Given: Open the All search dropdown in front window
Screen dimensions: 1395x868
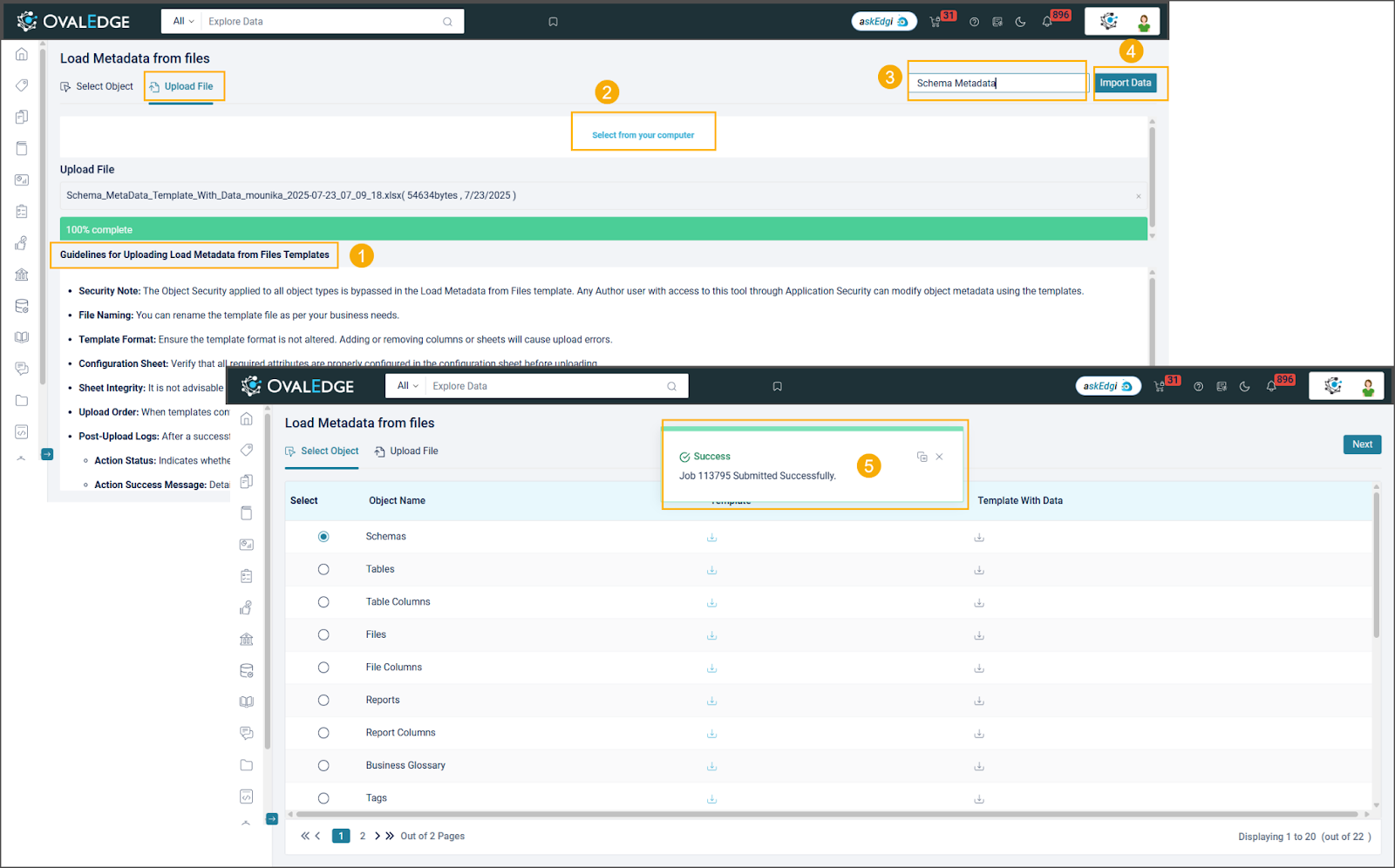Looking at the screenshot, I should (x=407, y=385).
